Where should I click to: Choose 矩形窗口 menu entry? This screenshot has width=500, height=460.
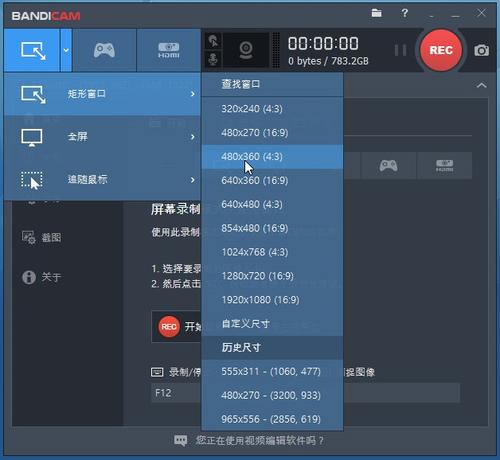pyautogui.click(x=102, y=94)
